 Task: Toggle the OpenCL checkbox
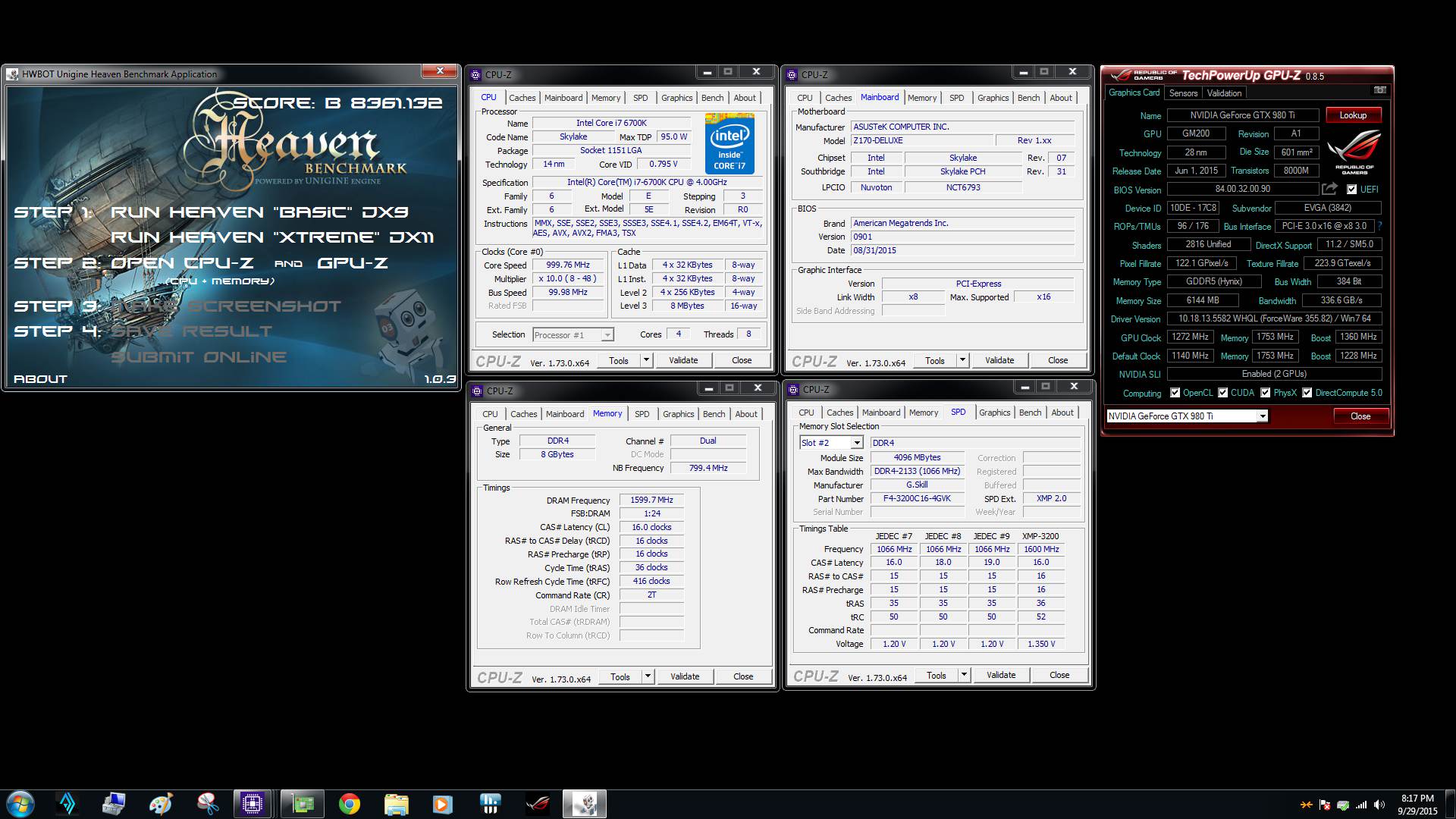[1175, 393]
